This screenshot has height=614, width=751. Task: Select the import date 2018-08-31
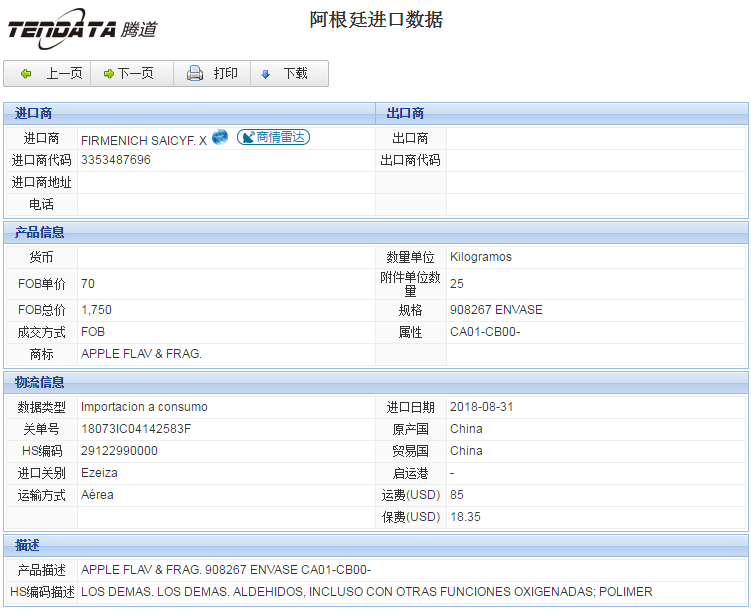(479, 407)
